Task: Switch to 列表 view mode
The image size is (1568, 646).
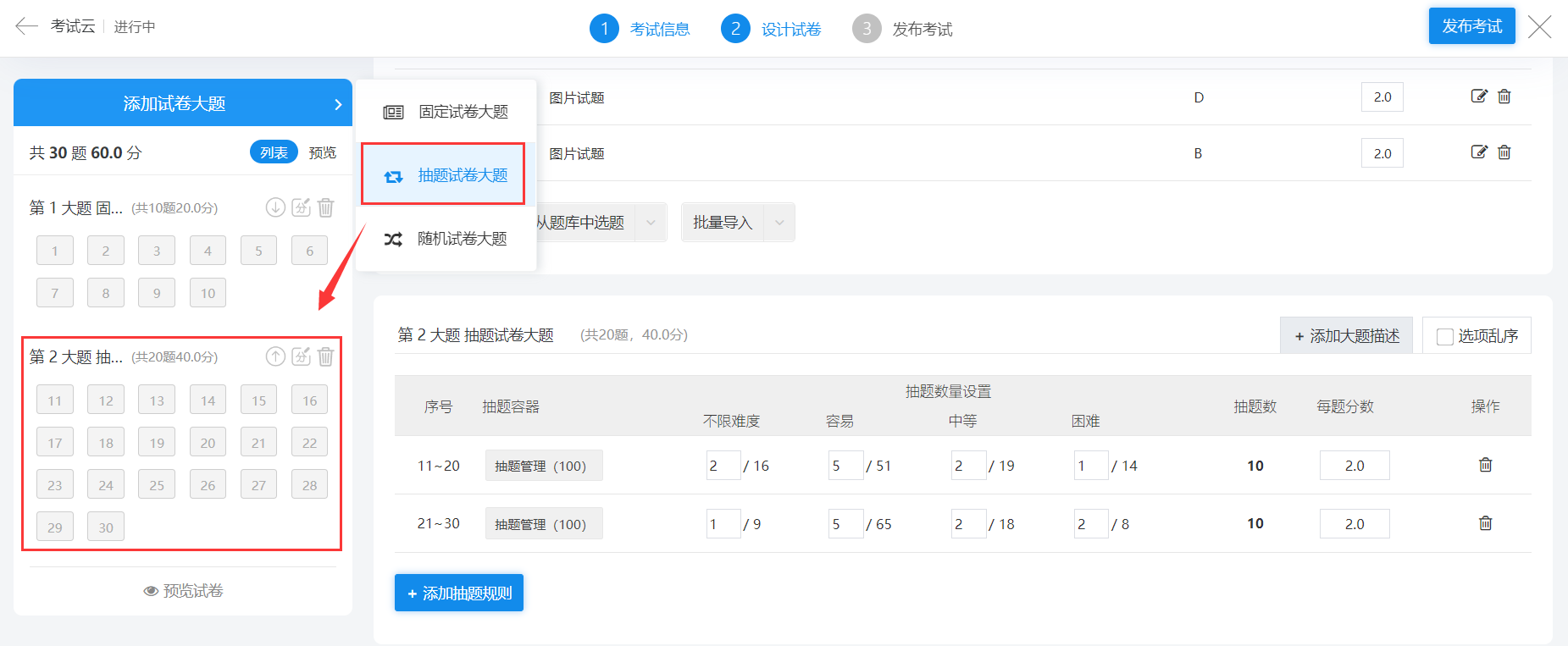Action: pyautogui.click(x=274, y=152)
